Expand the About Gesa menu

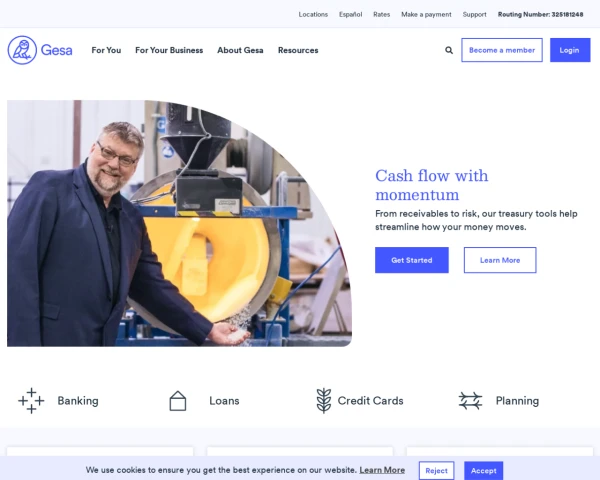pyautogui.click(x=240, y=50)
